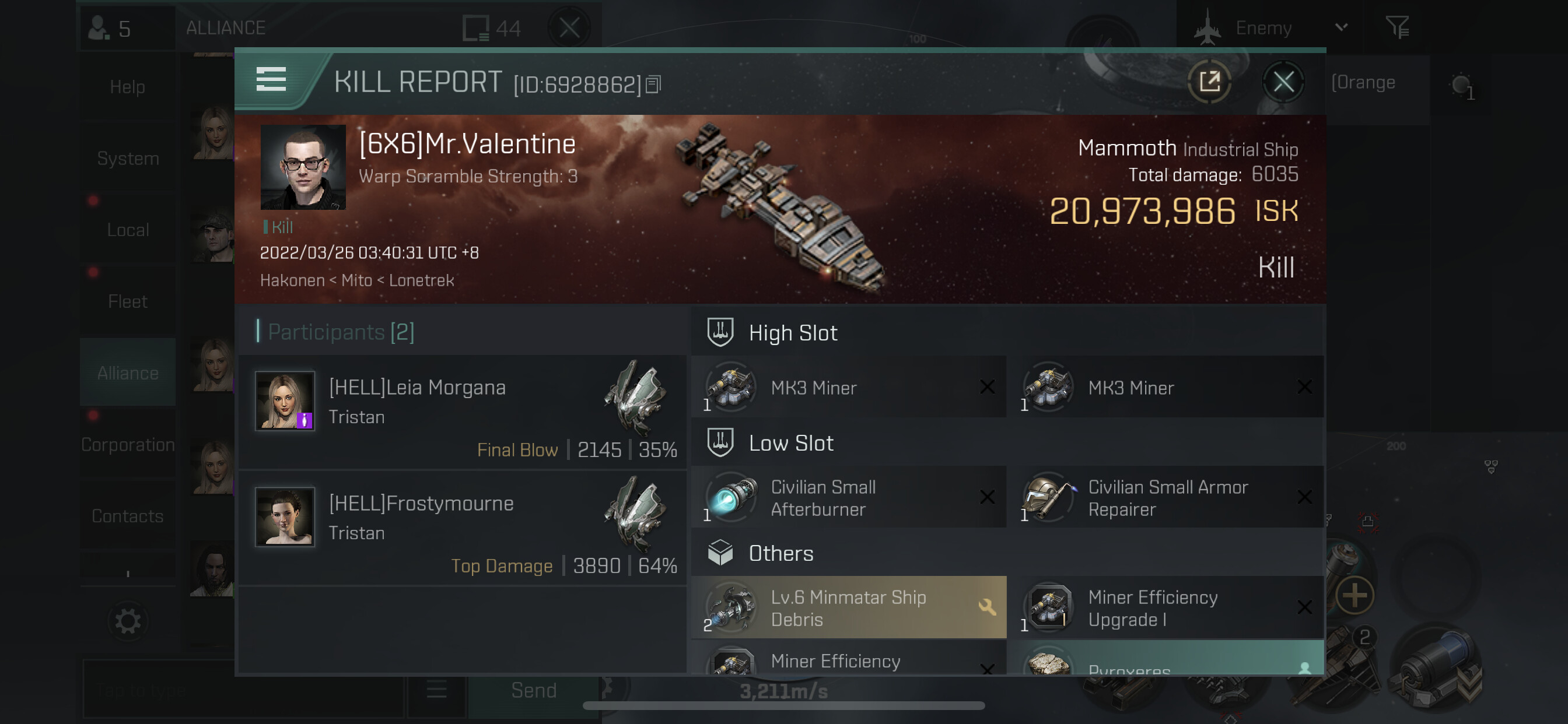1568x724 pixels.
Task: Open the Corporation chat channel
Action: (128, 445)
